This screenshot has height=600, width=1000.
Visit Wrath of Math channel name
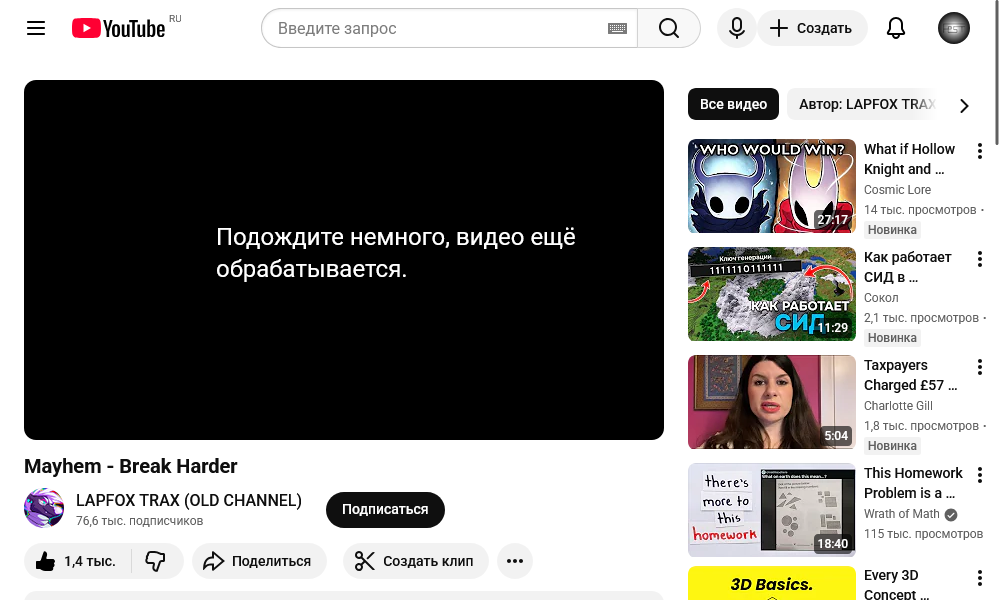(x=902, y=514)
